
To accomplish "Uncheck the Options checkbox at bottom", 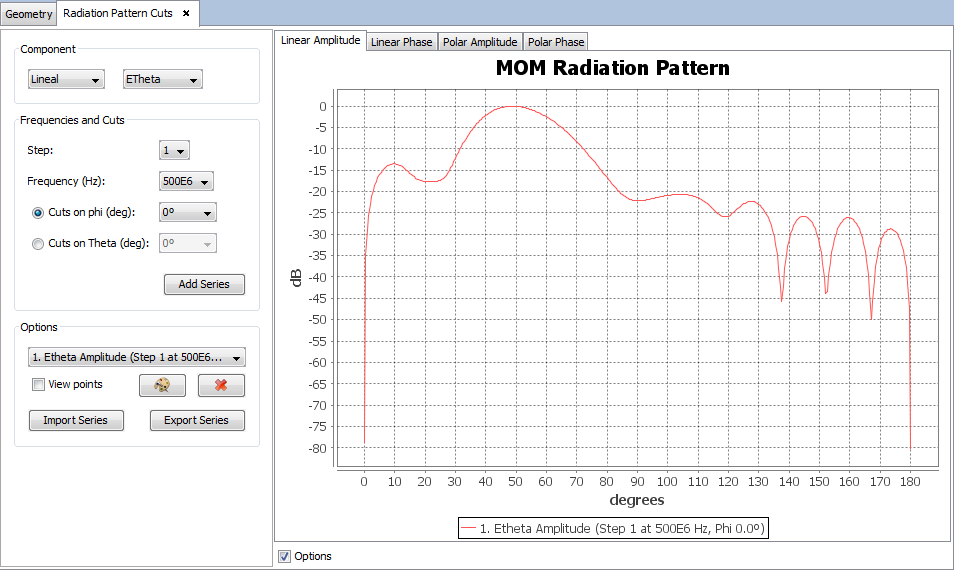I will click(285, 556).
